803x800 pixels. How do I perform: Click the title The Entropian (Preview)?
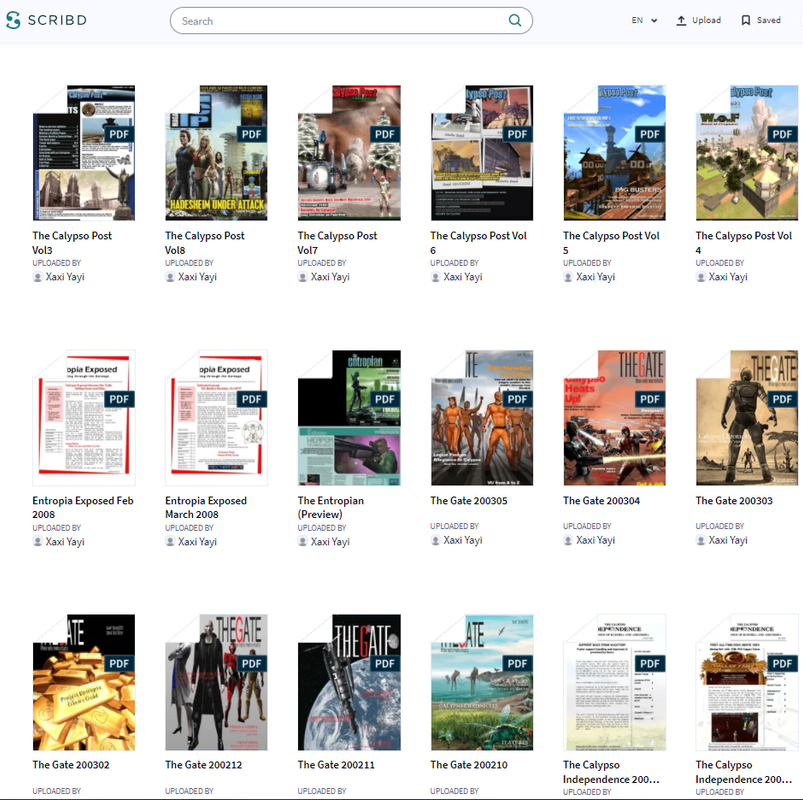coord(331,508)
